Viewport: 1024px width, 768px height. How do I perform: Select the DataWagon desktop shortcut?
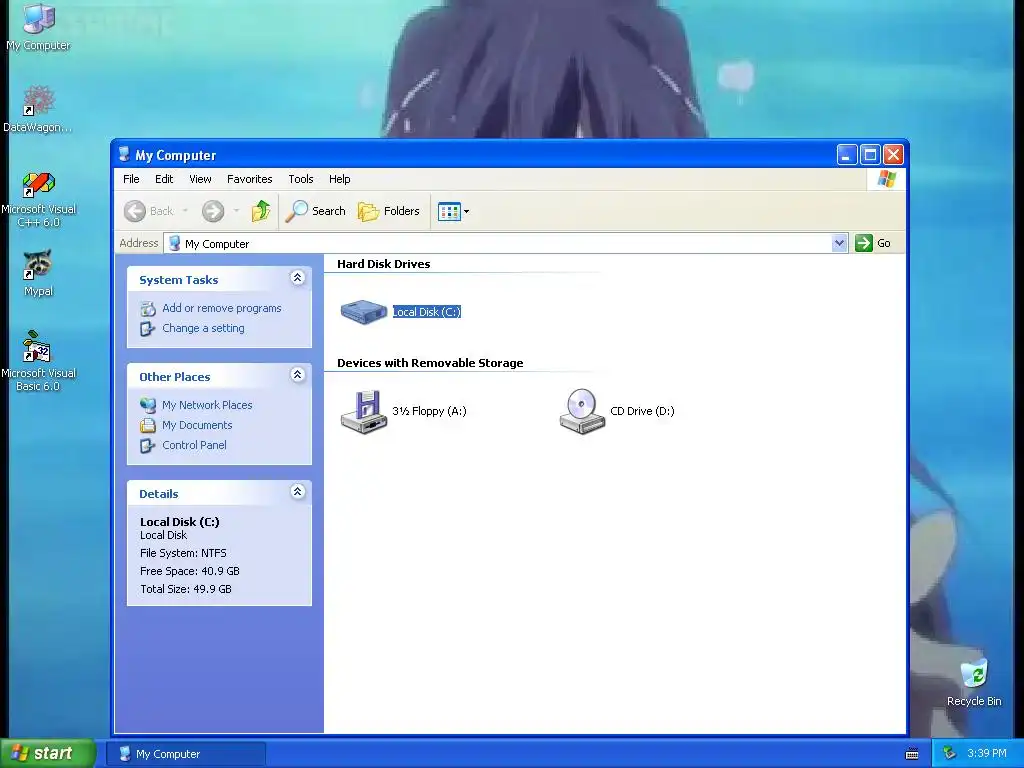tap(38, 108)
